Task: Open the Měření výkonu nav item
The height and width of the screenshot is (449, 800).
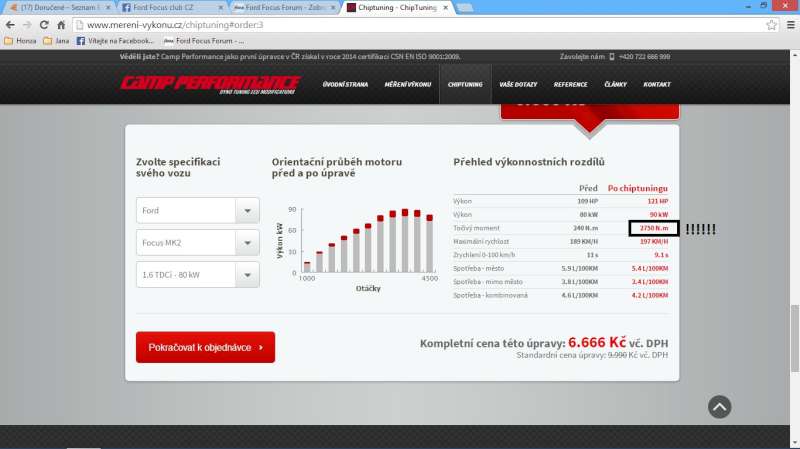Action: tap(408, 85)
